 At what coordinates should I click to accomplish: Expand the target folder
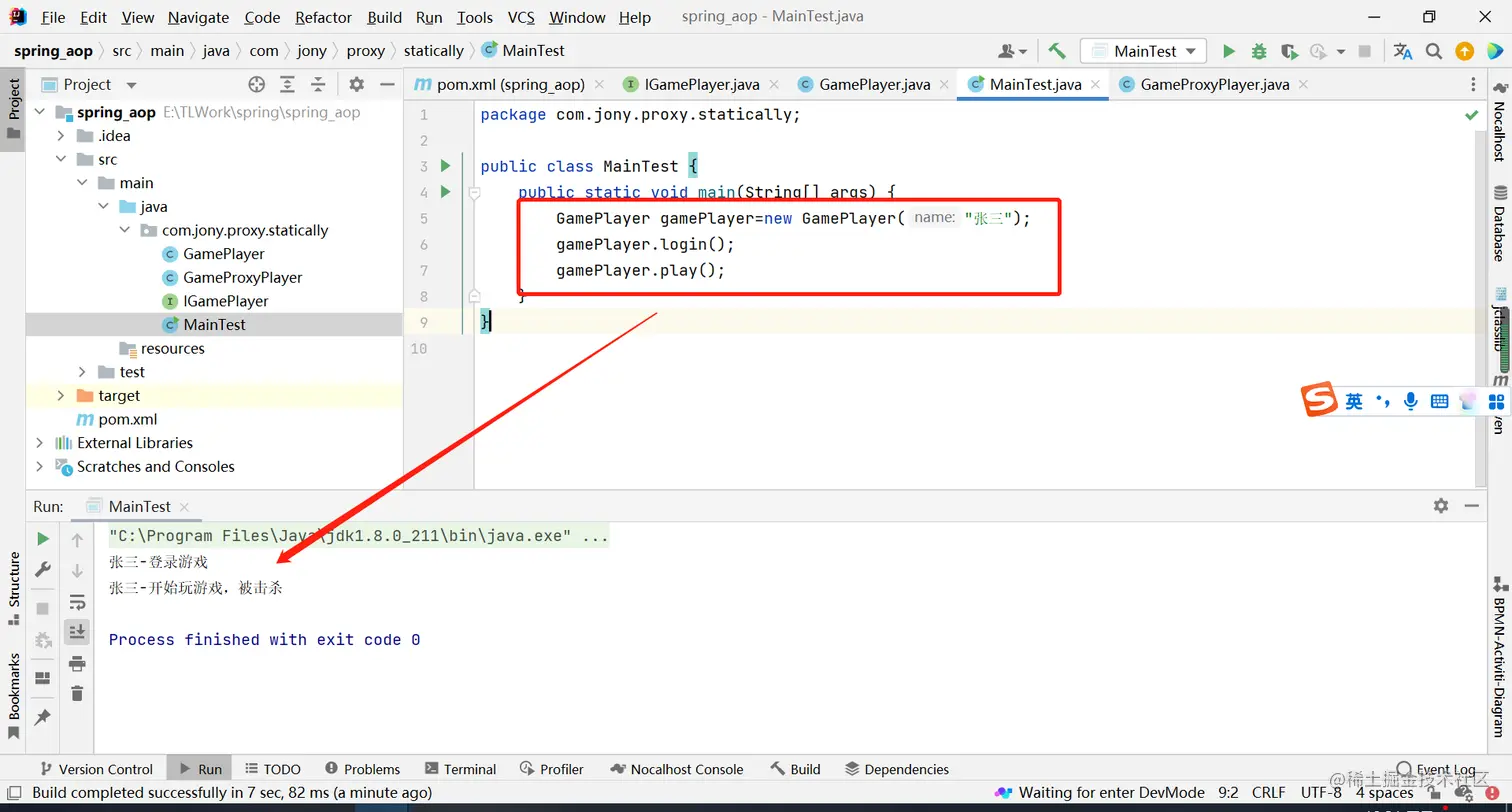[61, 396]
